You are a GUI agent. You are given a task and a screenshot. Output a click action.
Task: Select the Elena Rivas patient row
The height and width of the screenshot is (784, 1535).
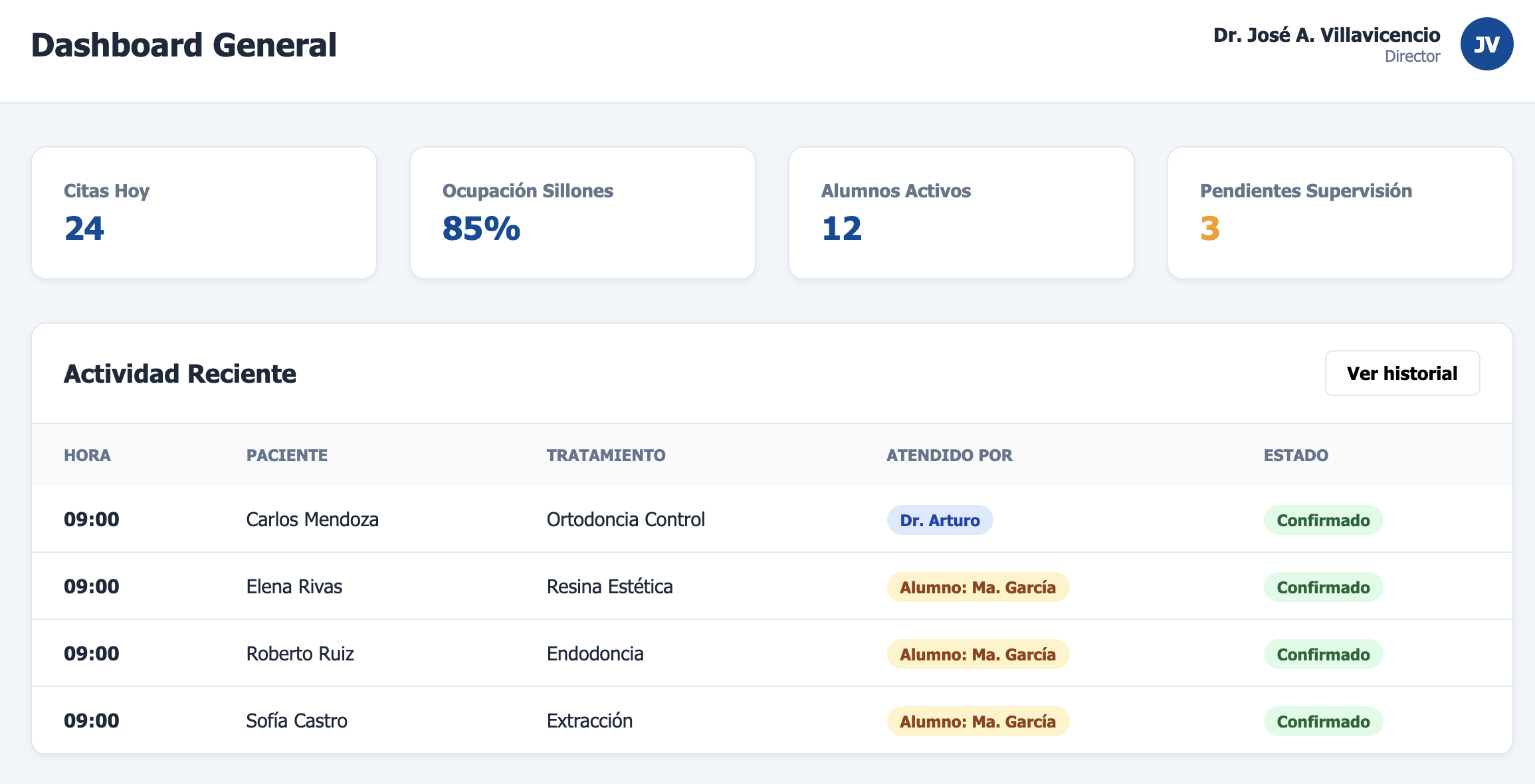[x=772, y=587]
